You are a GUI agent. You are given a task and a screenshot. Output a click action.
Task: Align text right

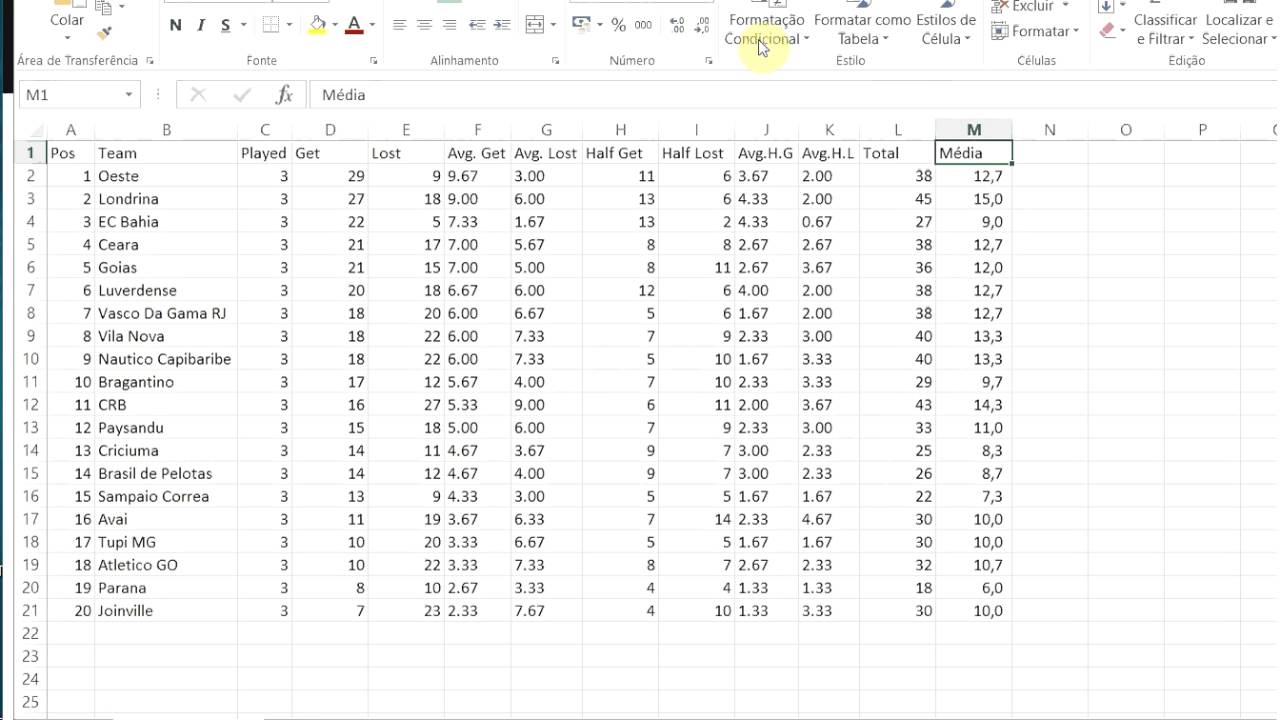click(x=449, y=25)
